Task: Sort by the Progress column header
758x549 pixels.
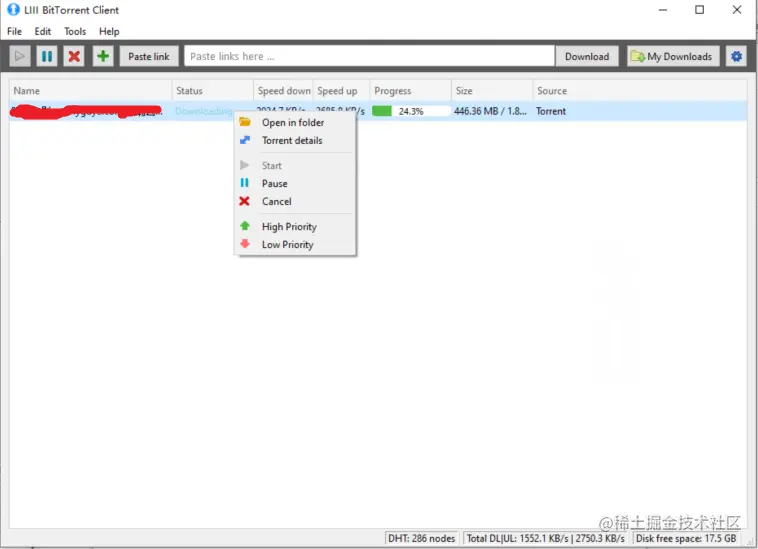Action: pos(410,91)
